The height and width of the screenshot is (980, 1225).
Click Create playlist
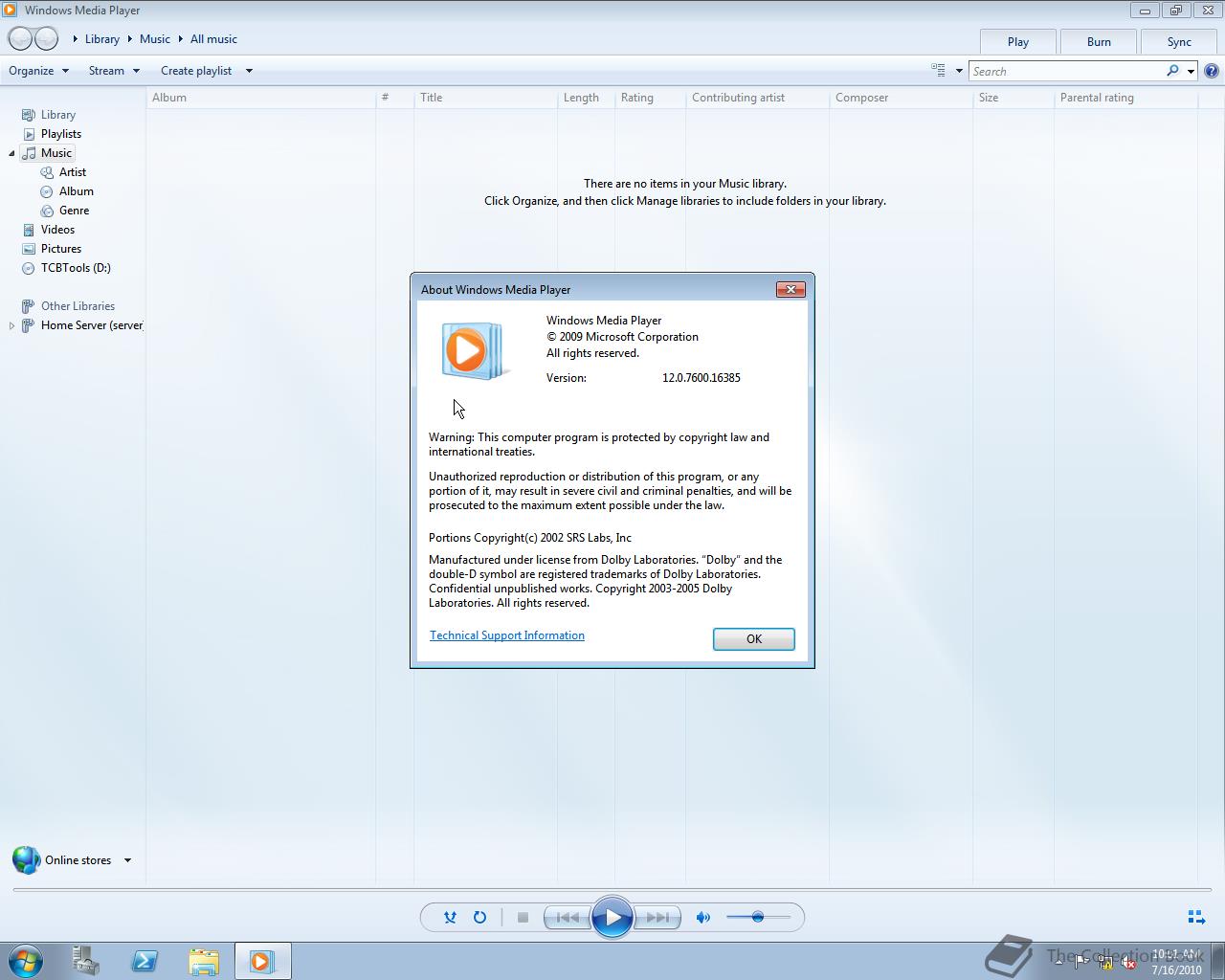pyautogui.click(x=196, y=70)
